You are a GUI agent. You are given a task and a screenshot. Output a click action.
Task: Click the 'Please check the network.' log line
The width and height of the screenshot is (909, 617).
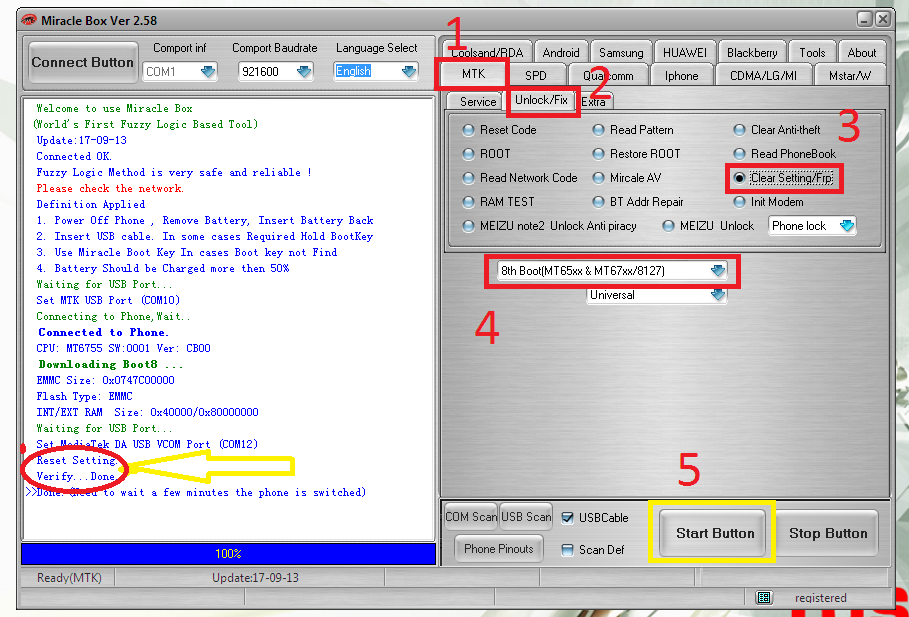[x=110, y=188]
